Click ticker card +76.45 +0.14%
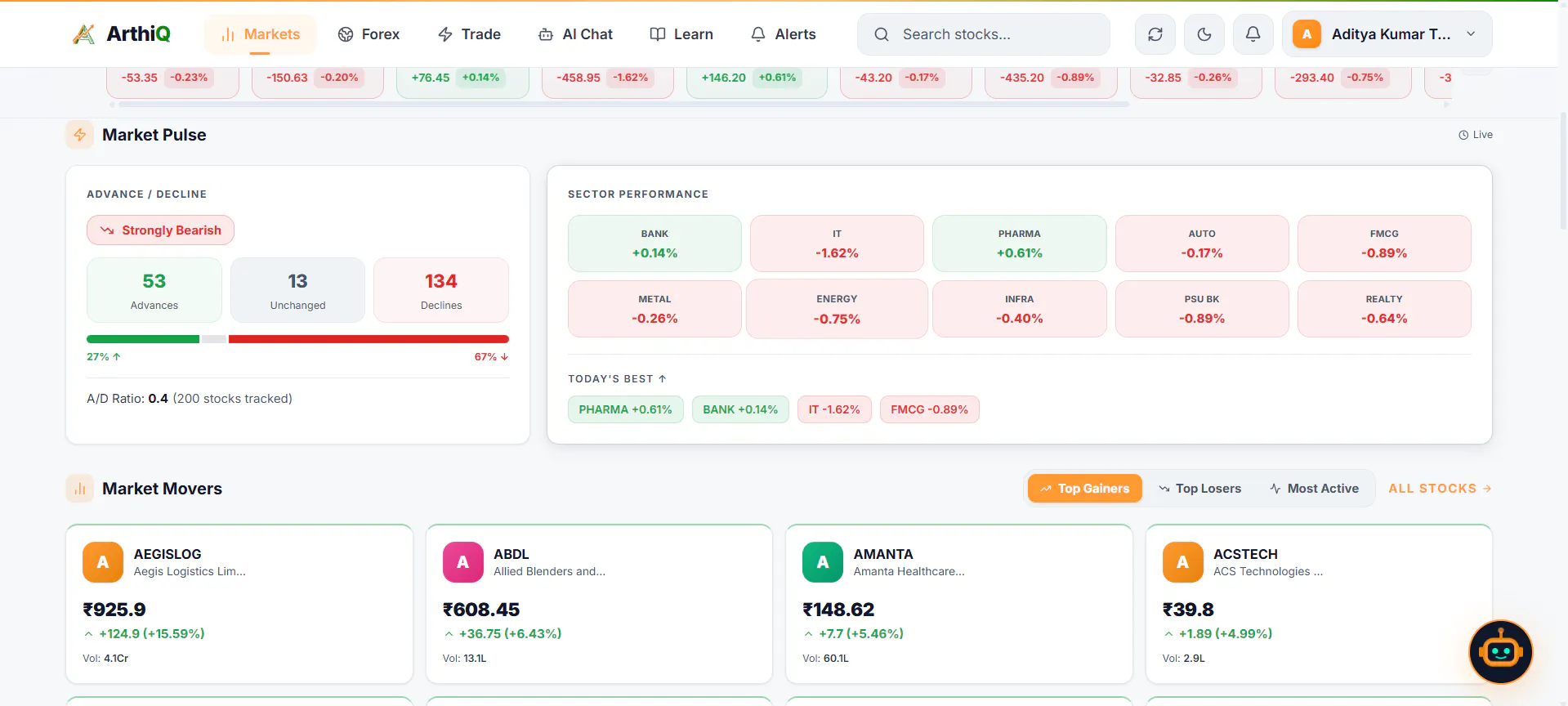 click(462, 82)
